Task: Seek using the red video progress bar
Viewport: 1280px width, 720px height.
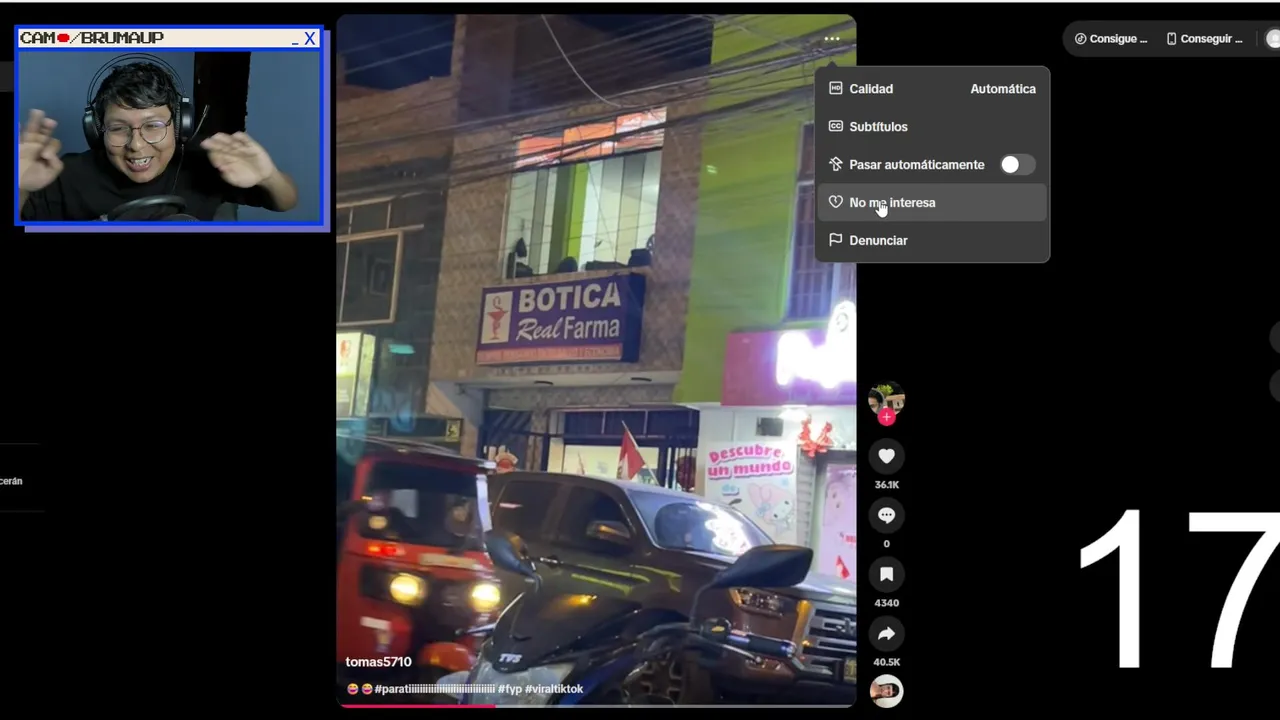Action: [x=596, y=705]
